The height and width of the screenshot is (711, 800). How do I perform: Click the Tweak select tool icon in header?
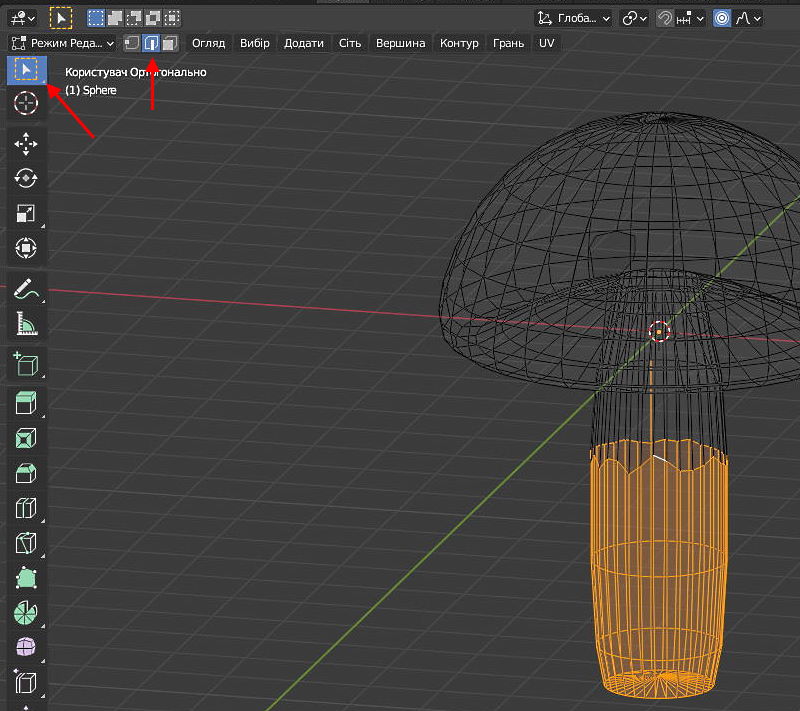click(61, 18)
